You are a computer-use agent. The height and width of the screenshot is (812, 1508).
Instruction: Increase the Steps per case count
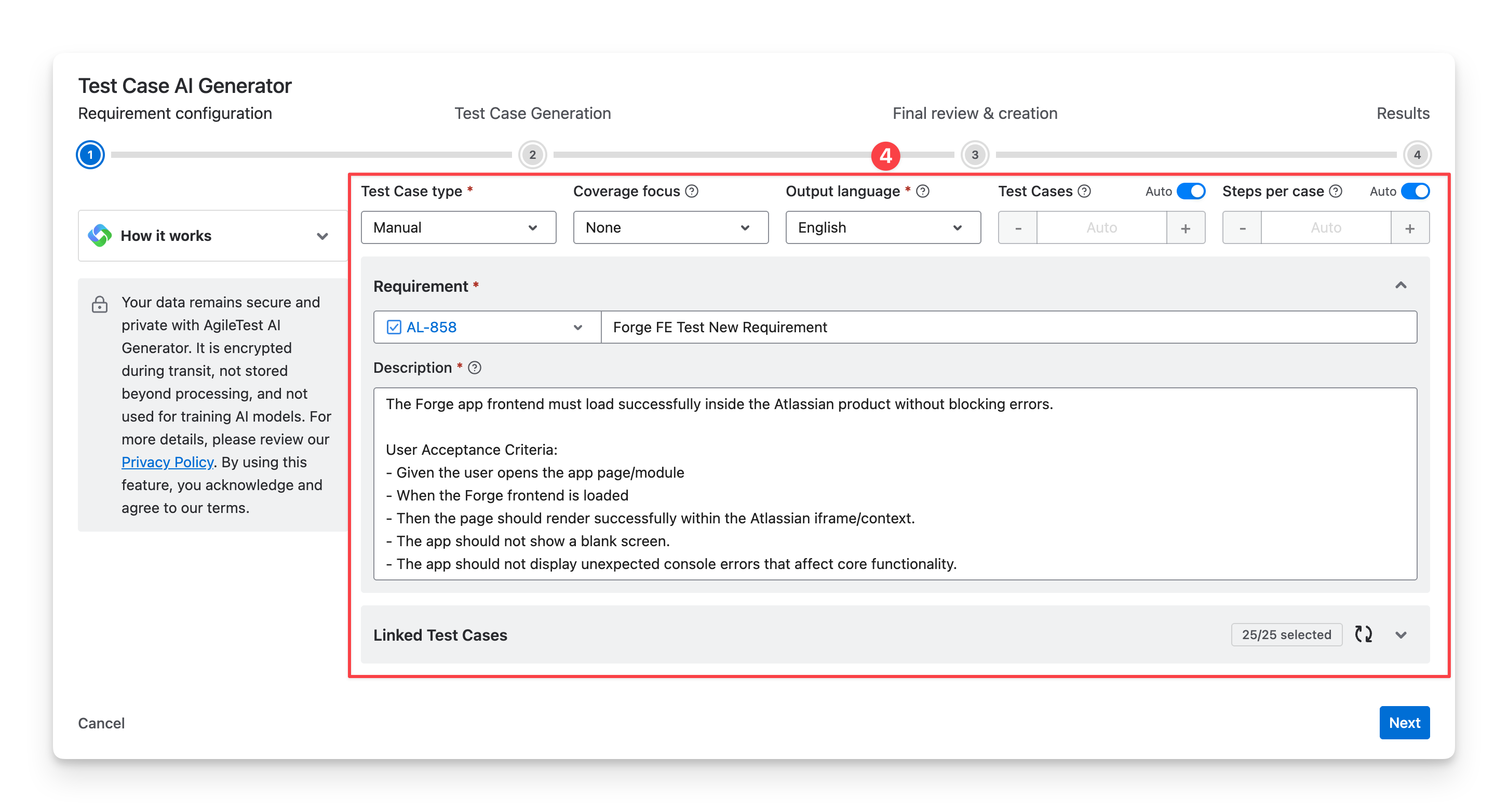(1410, 228)
